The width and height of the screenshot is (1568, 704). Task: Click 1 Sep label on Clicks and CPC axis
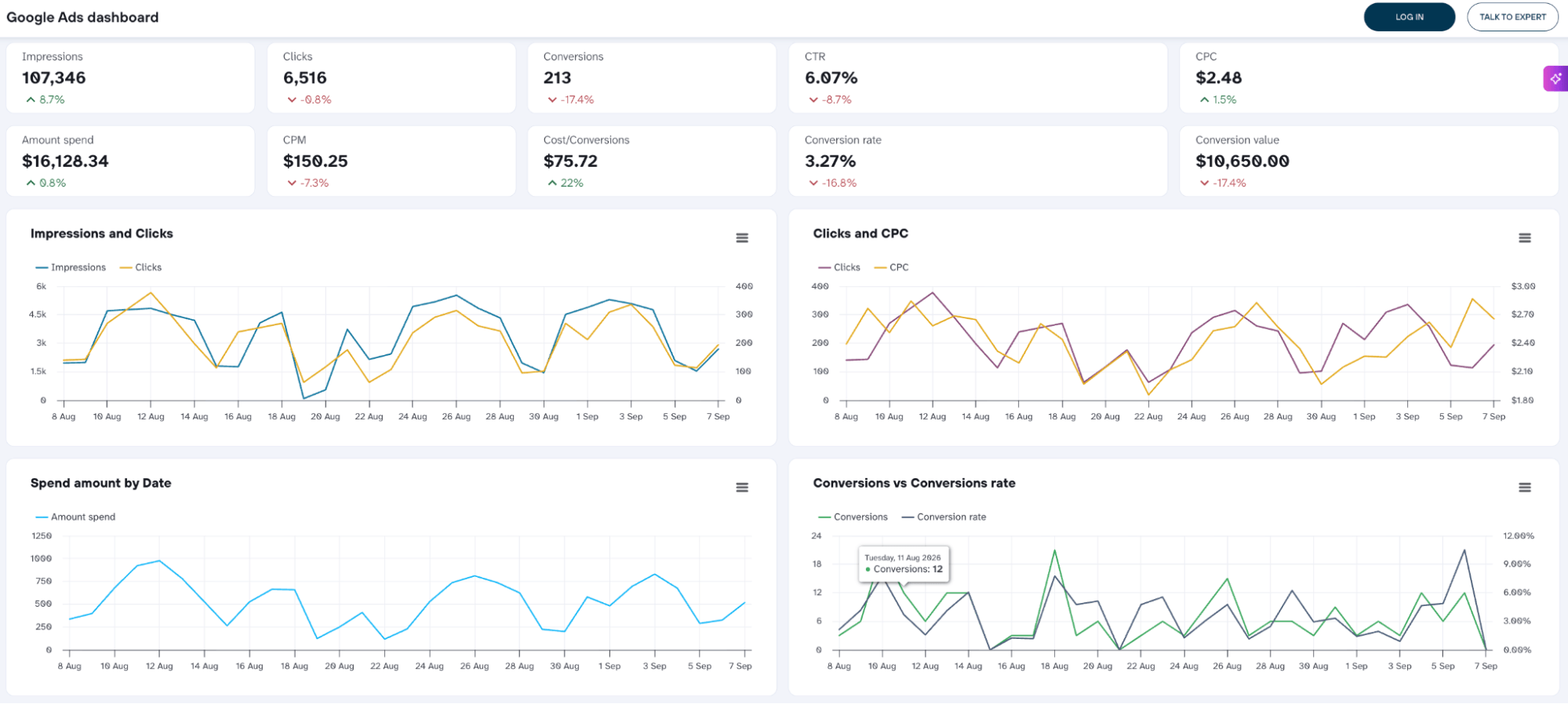pyautogui.click(x=1364, y=417)
